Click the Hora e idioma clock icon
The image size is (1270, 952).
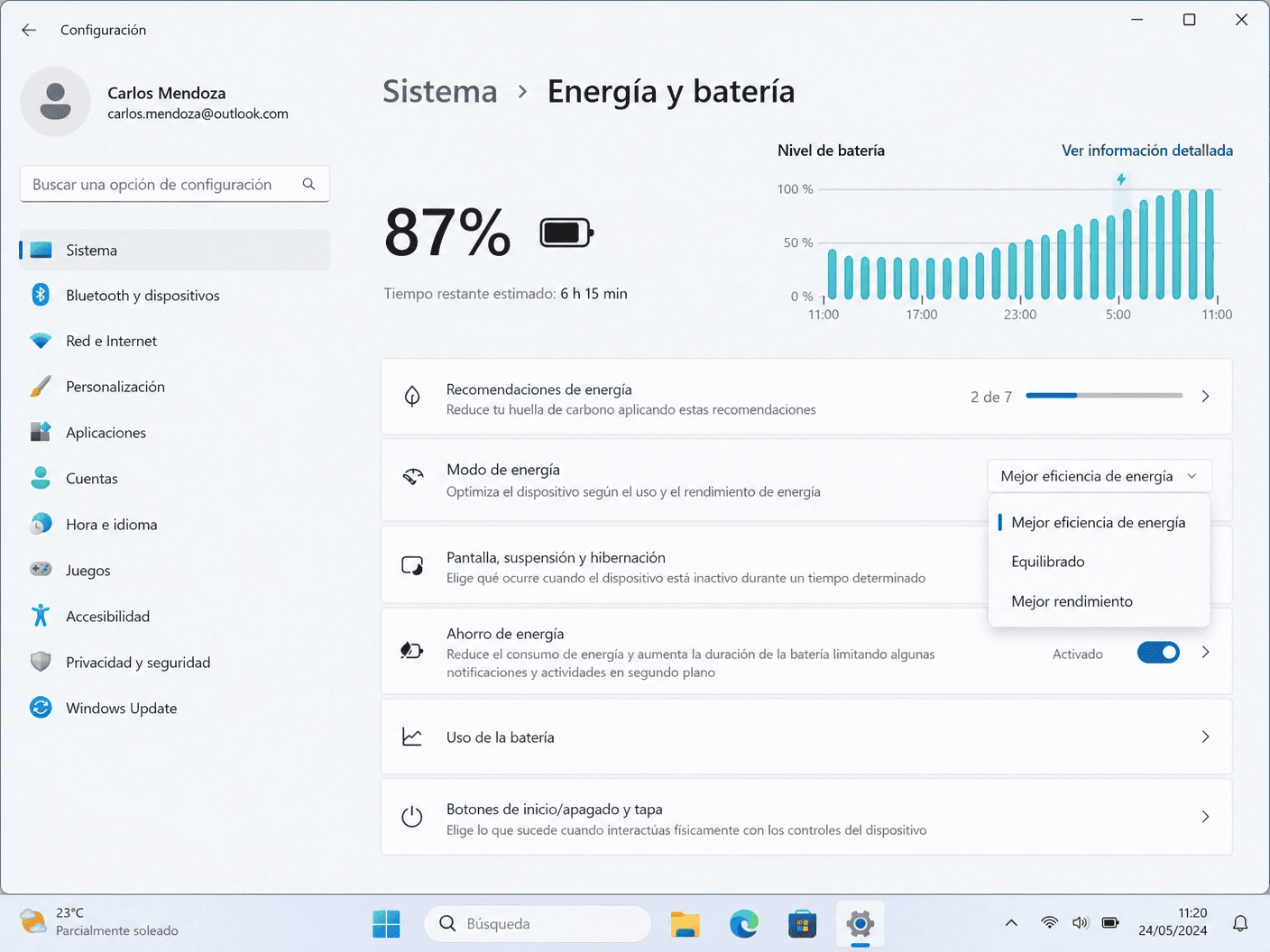tap(41, 524)
